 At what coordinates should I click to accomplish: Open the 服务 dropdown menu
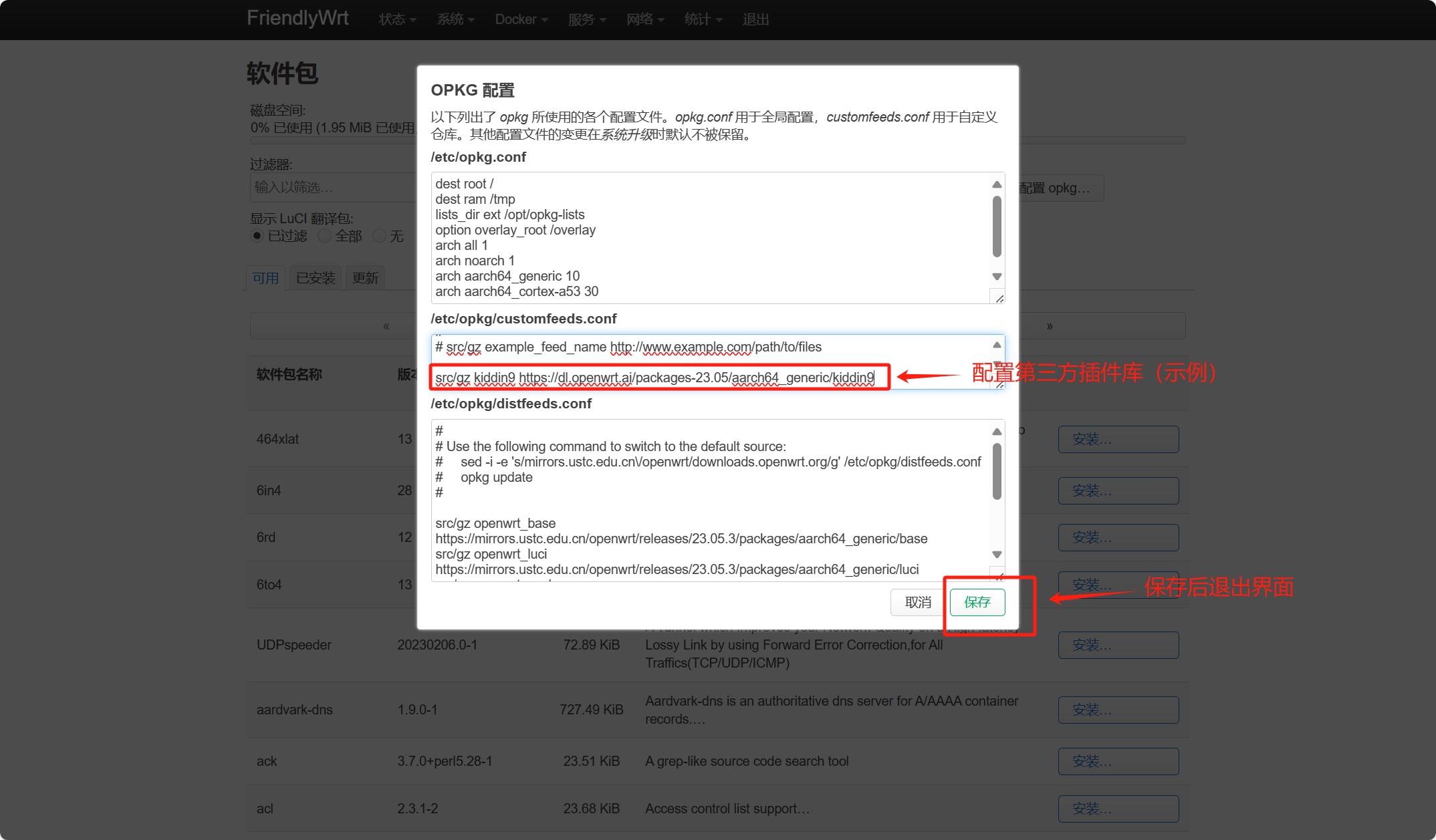[x=587, y=19]
